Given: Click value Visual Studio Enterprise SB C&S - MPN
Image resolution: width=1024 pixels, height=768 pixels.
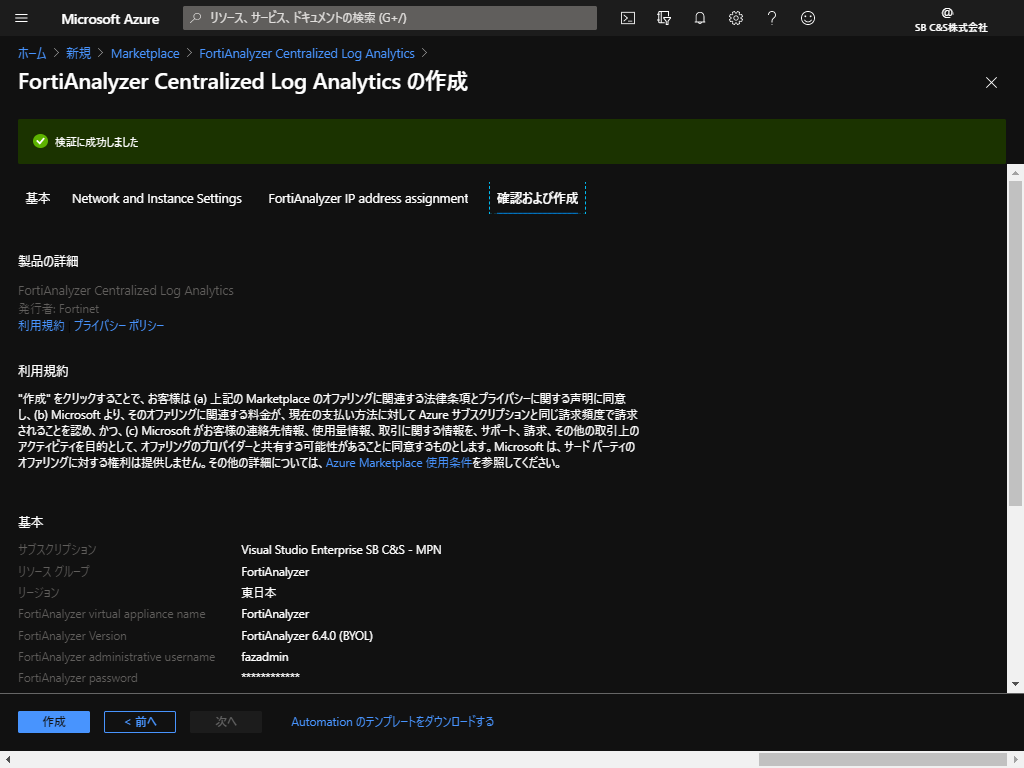Looking at the screenshot, I should 341,550.
